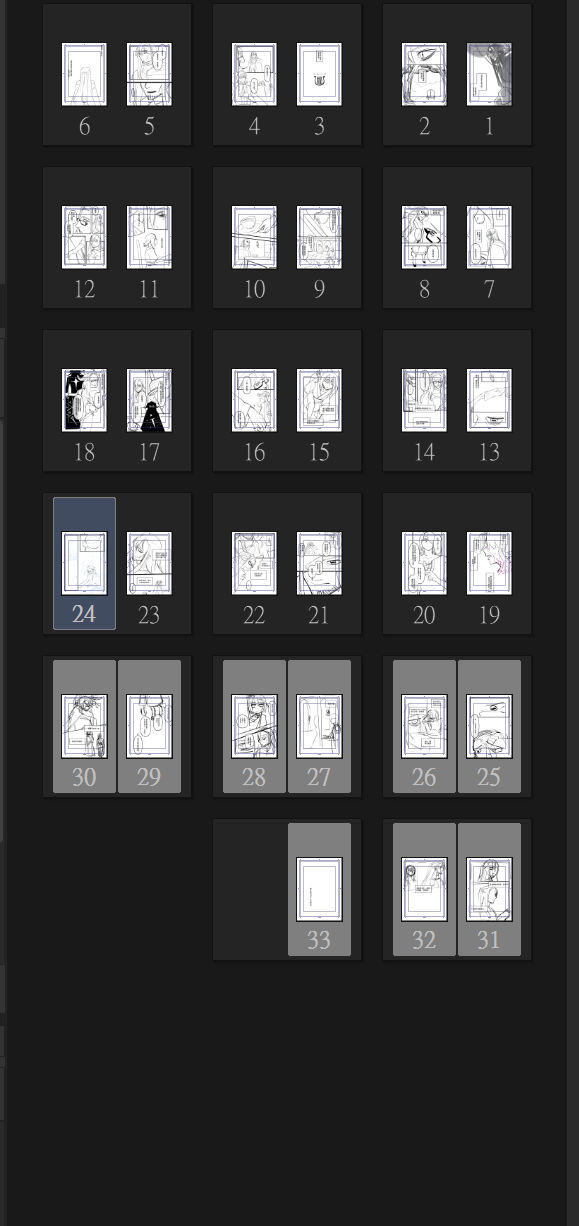Select page 10 thumbnail

click(254, 237)
